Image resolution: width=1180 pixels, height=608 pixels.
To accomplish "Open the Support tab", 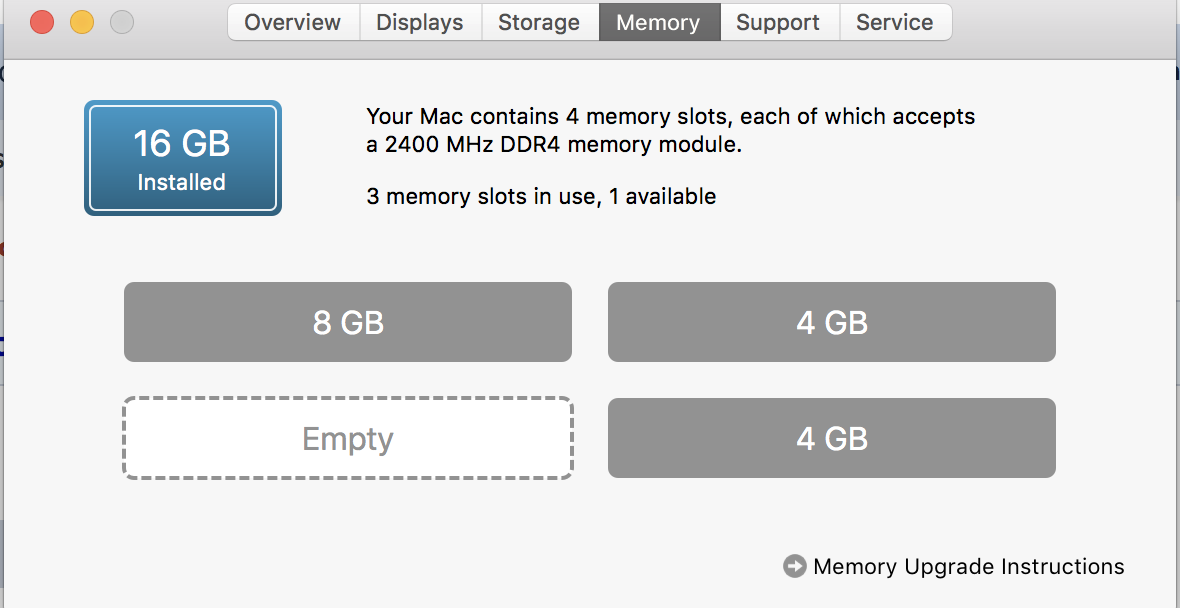I will [x=779, y=22].
